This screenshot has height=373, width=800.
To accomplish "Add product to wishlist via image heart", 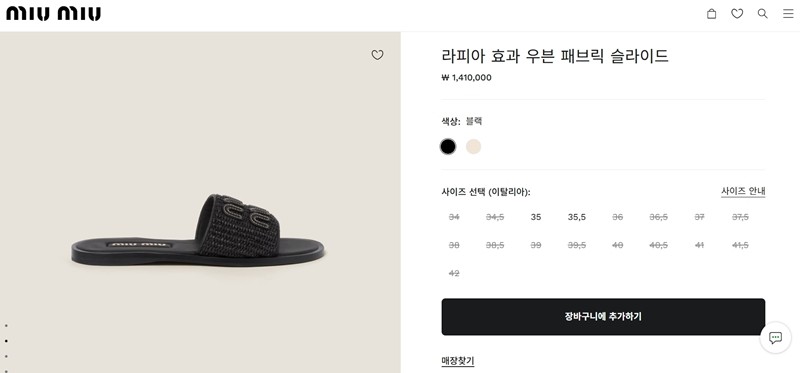I will pos(377,55).
